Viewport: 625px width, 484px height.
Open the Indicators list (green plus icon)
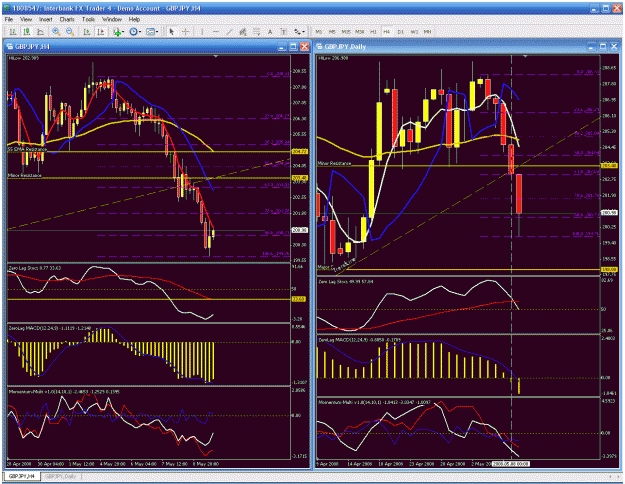(117, 32)
